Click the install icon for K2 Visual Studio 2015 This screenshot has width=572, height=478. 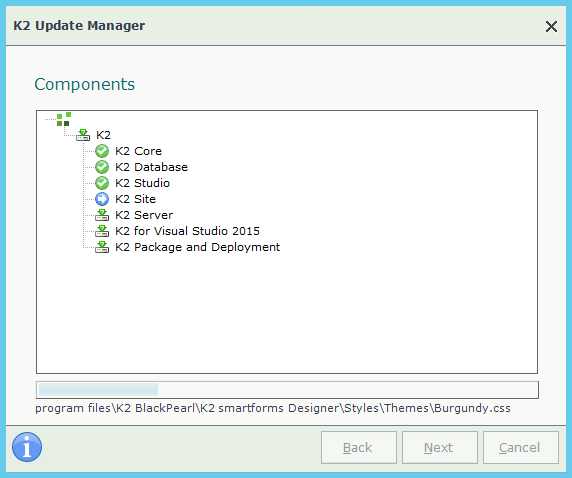point(102,231)
